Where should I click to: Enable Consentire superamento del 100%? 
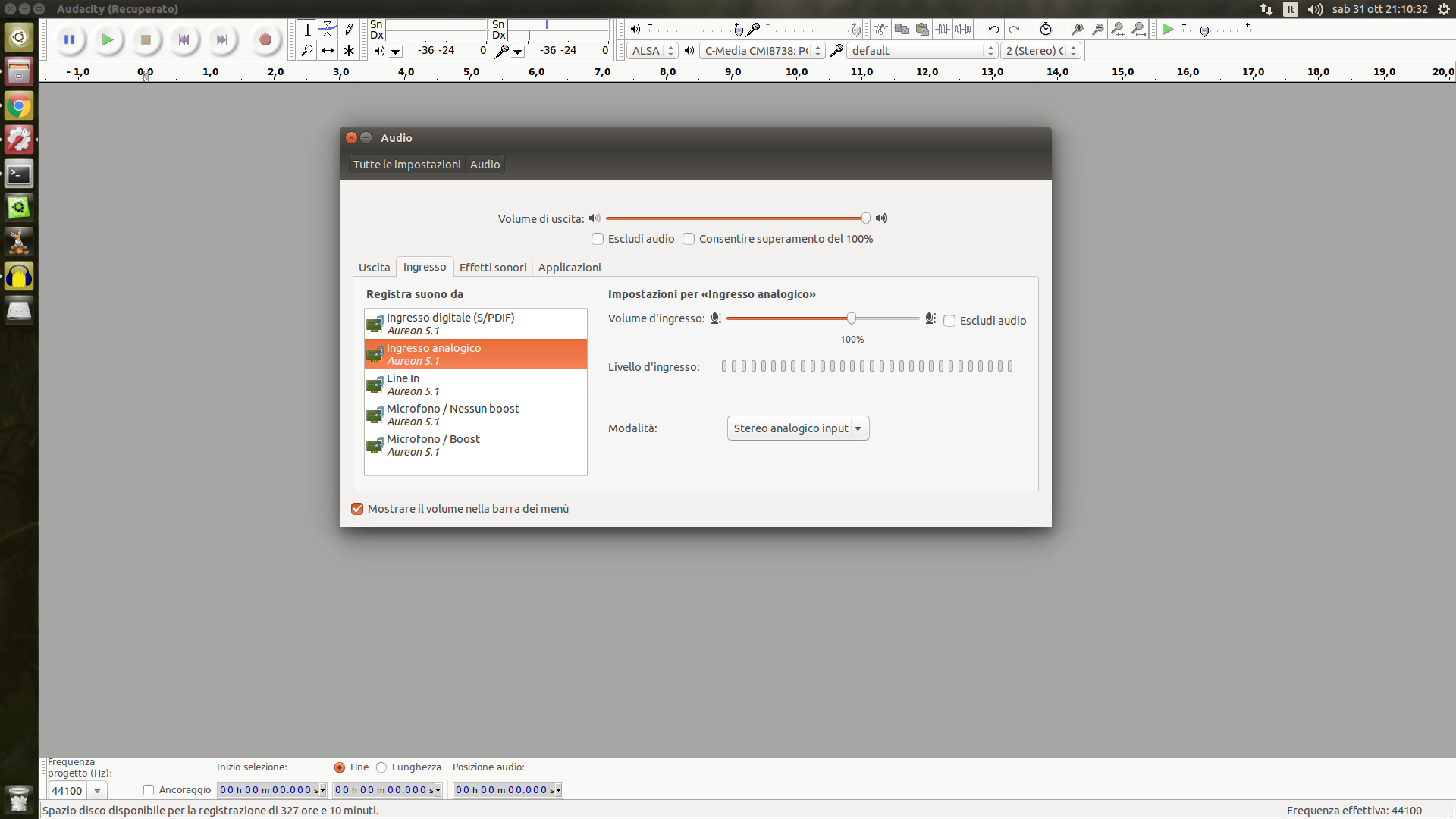click(689, 239)
